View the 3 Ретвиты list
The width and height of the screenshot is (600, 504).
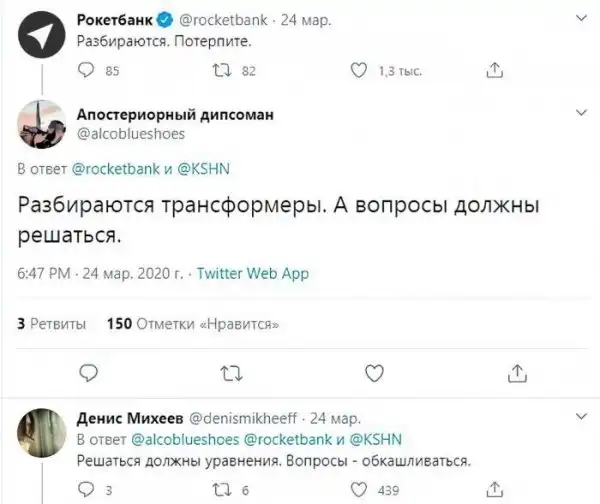pyautogui.click(x=51, y=323)
